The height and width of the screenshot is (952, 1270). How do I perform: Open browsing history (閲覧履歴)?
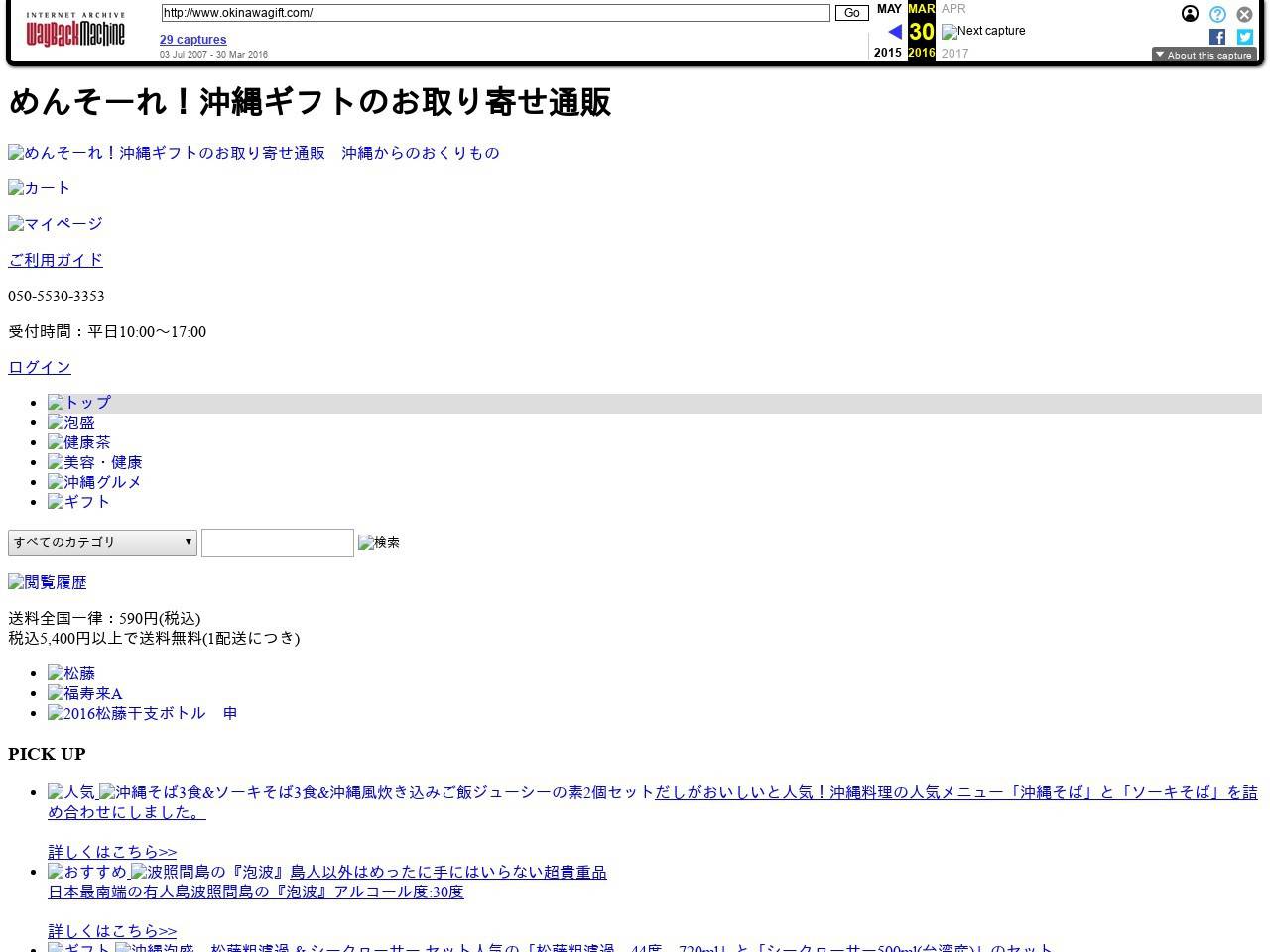tap(47, 582)
